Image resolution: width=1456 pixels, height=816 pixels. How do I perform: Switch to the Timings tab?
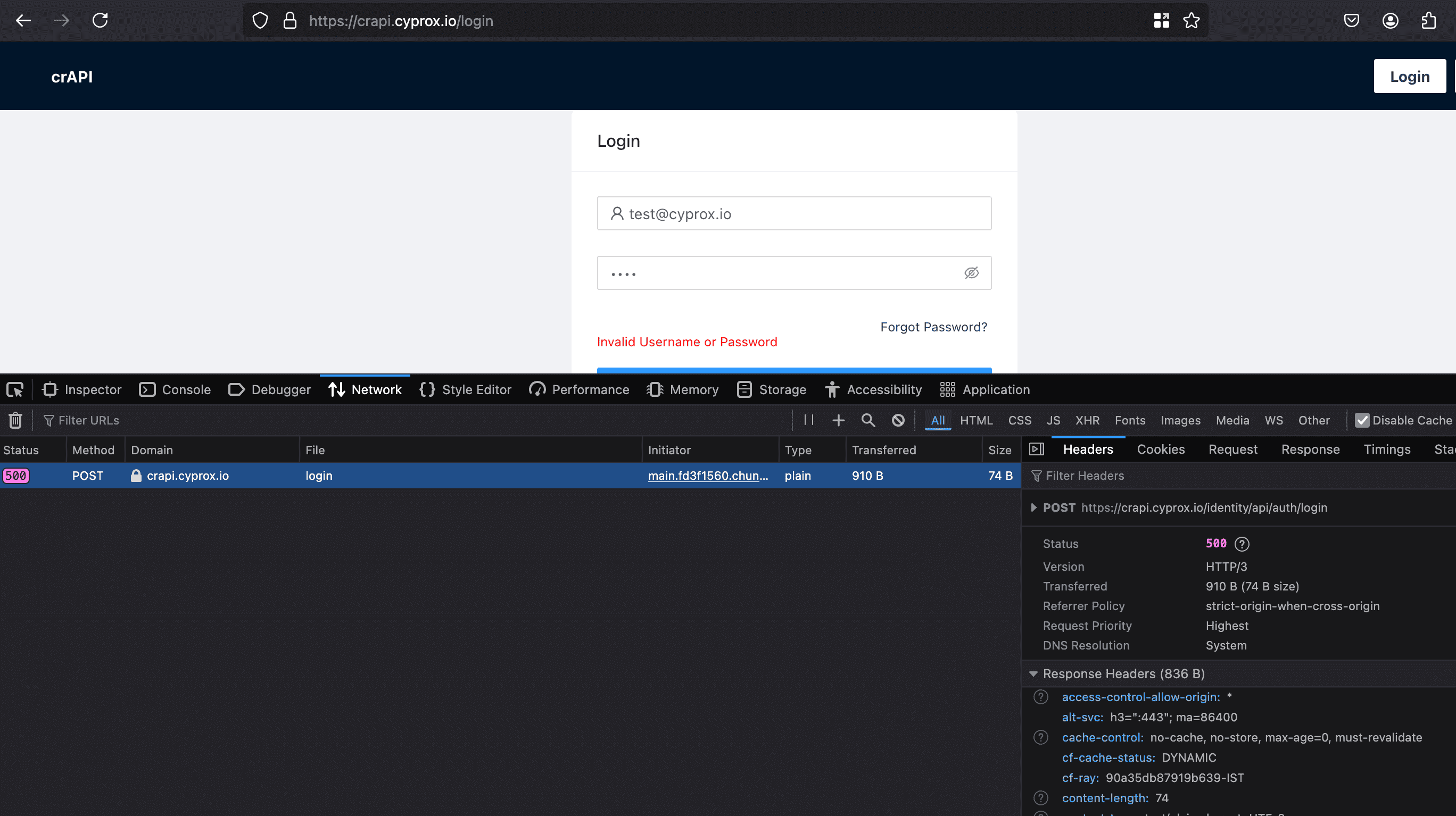[x=1386, y=449]
